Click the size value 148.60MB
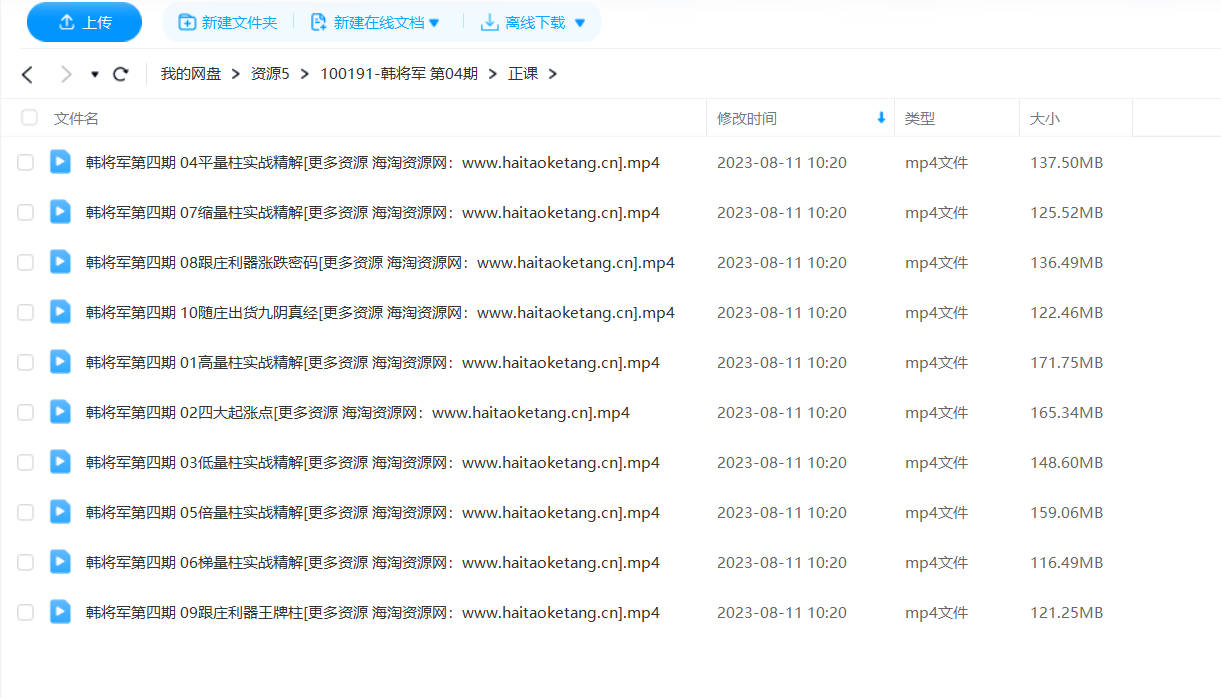Screen dimensions: 1221x698 tap(1067, 462)
